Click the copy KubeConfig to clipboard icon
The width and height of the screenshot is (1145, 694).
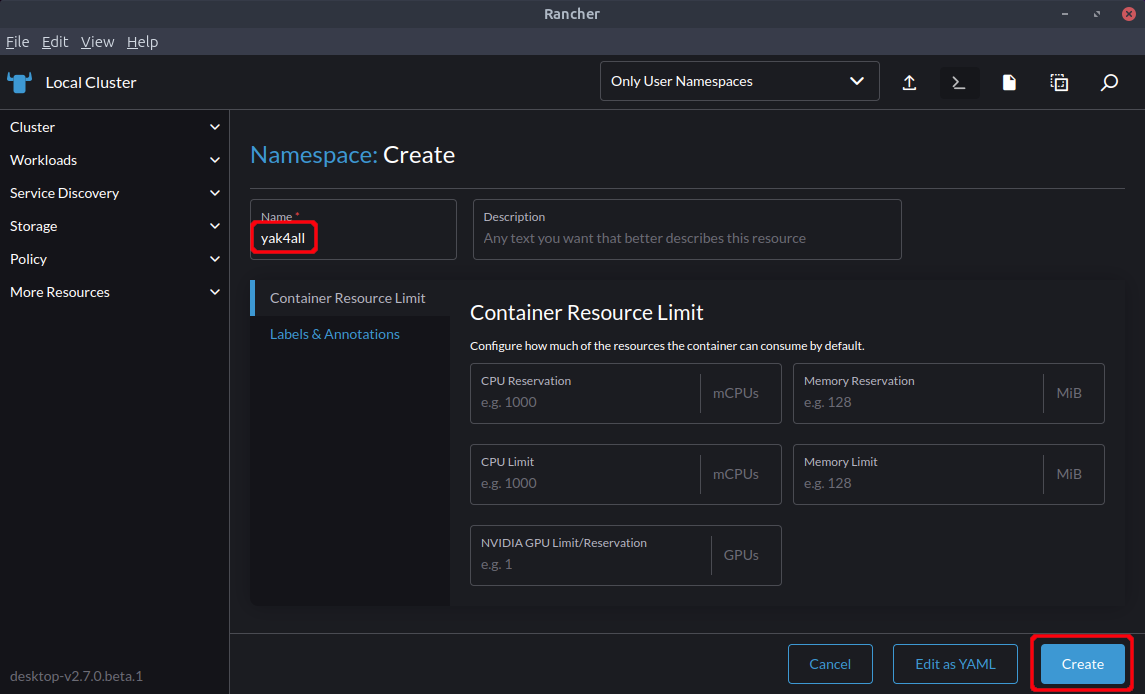1059,82
